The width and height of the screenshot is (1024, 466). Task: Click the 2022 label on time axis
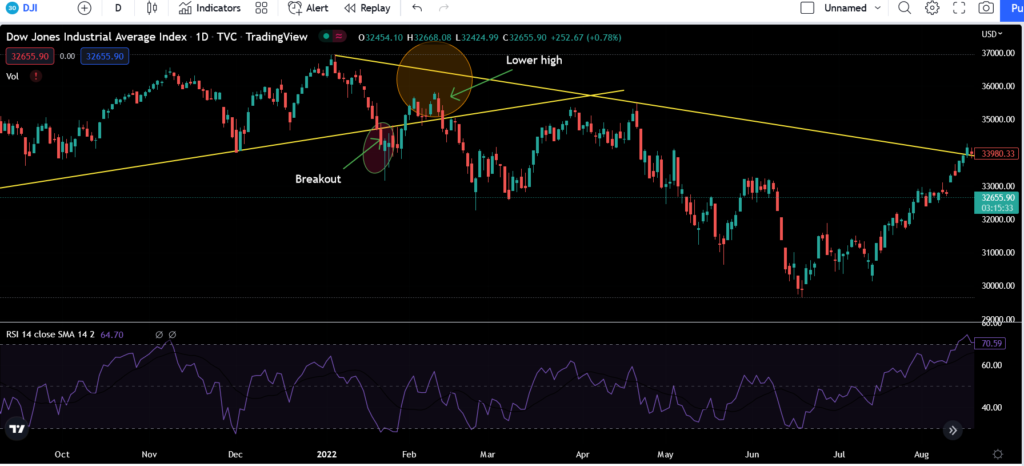point(326,453)
